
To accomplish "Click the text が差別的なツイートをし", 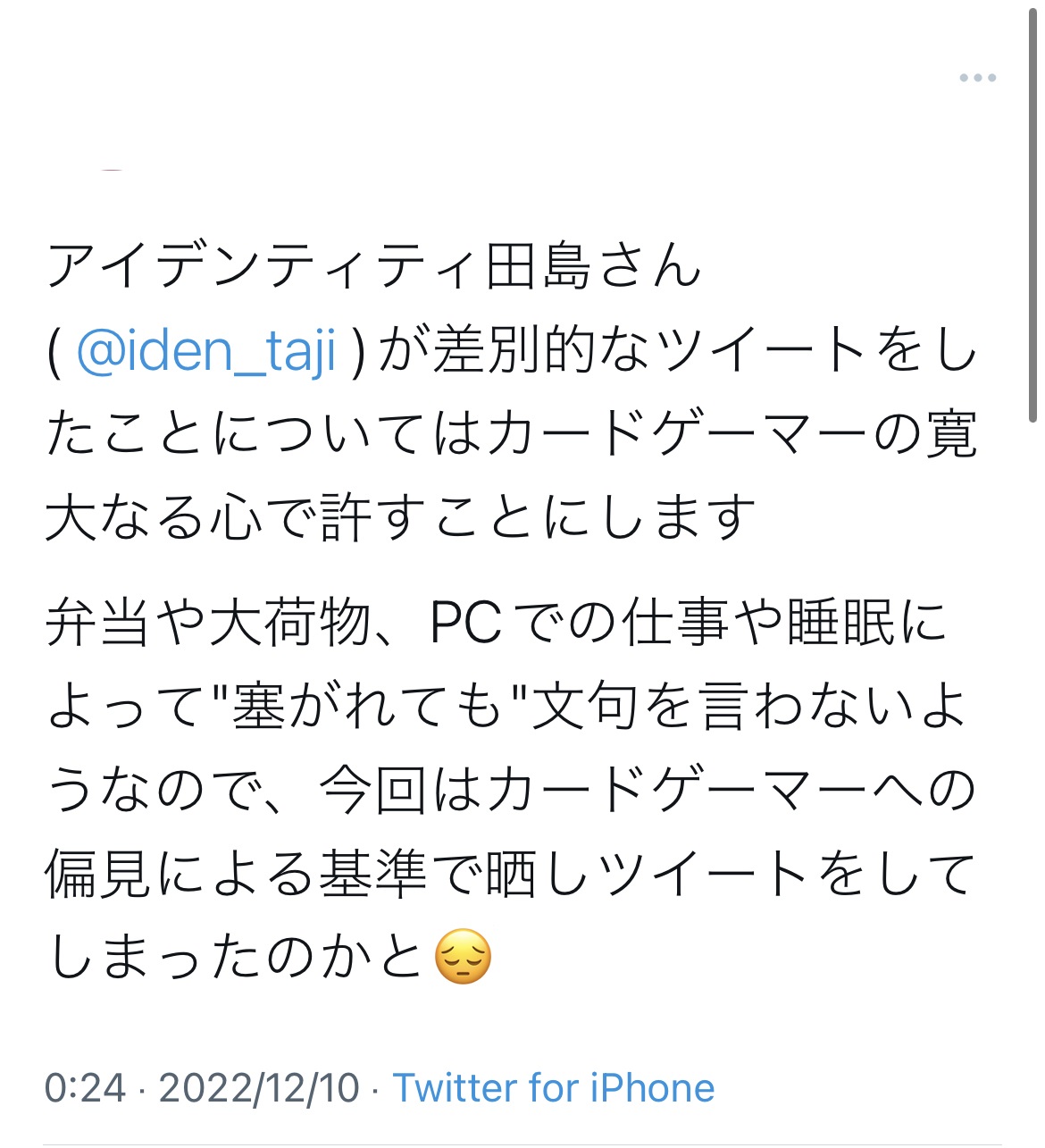I will point(679,350).
